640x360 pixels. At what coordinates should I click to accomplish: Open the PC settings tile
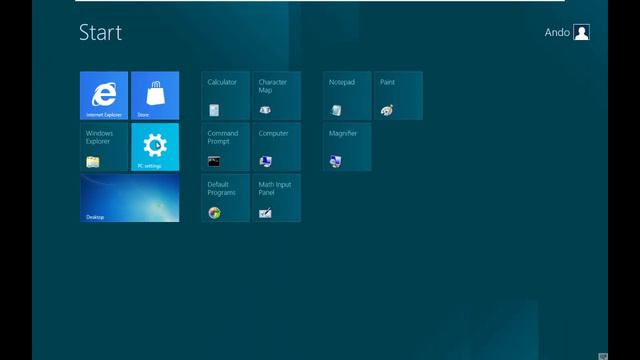(155, 147)
